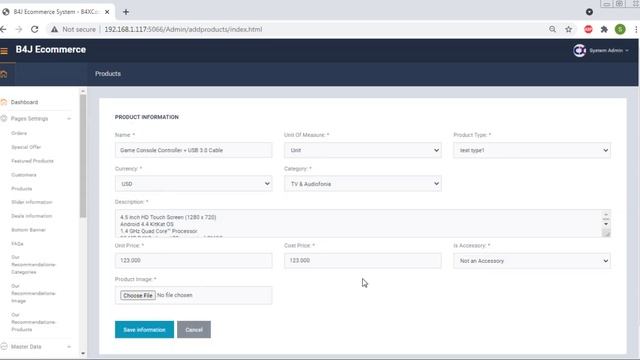This screenshot has width=640, height=360.
Task: Click the Unit Price input field
Action: 193,260
